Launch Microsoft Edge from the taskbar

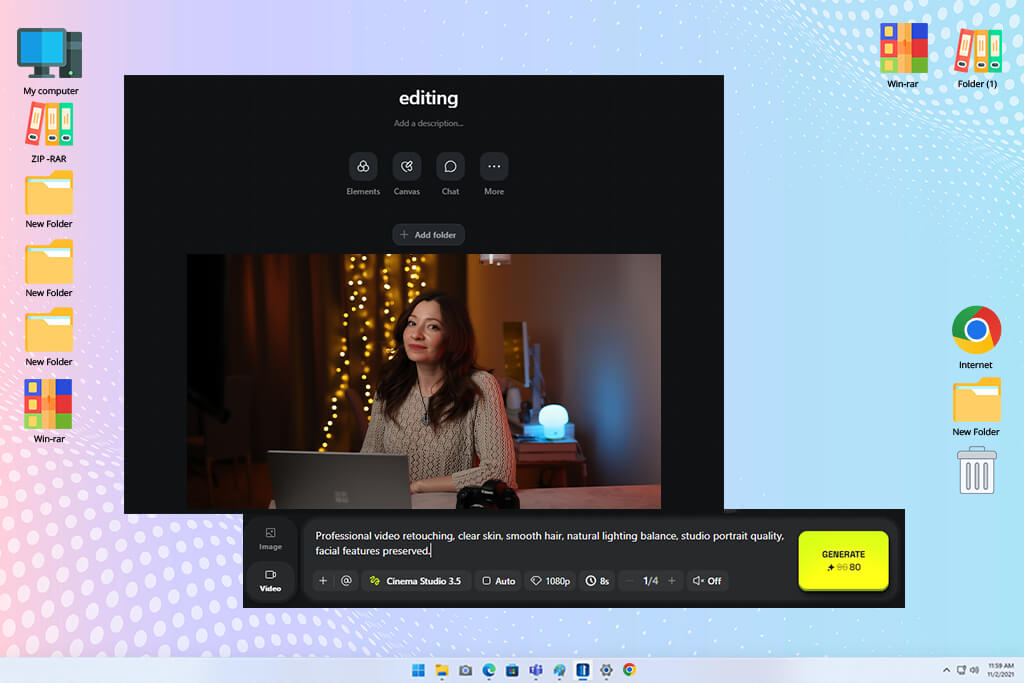click(x=488, y=670)
